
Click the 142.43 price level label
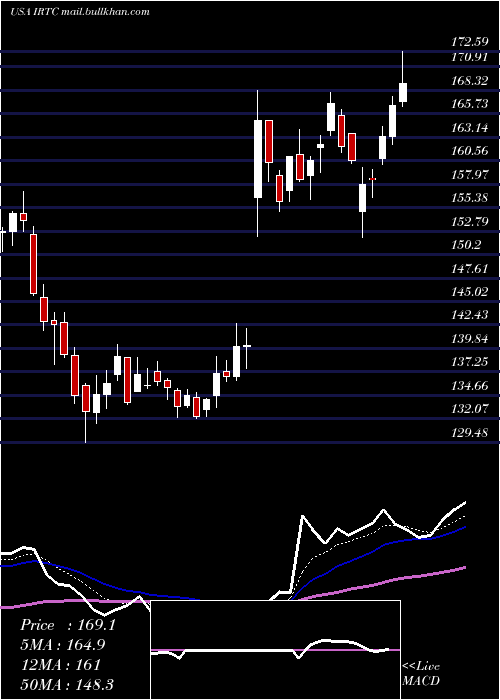(x=470, y=315)
